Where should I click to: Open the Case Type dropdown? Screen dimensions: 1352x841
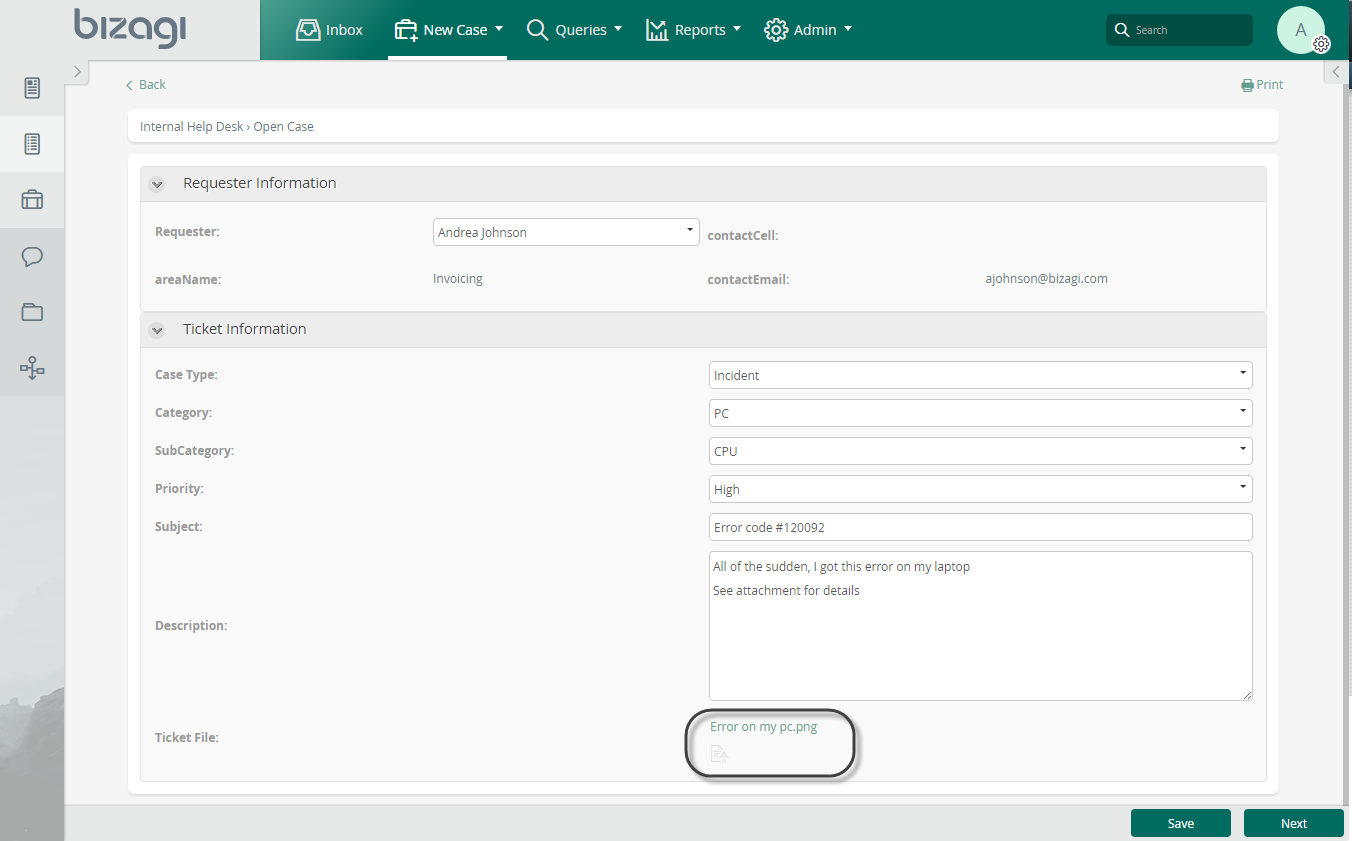click(x=980, y=375)
